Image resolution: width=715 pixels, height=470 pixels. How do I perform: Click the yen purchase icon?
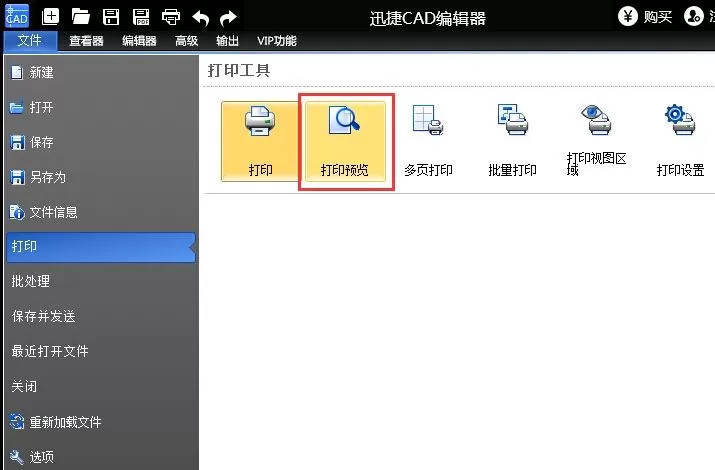pos(627,16)
